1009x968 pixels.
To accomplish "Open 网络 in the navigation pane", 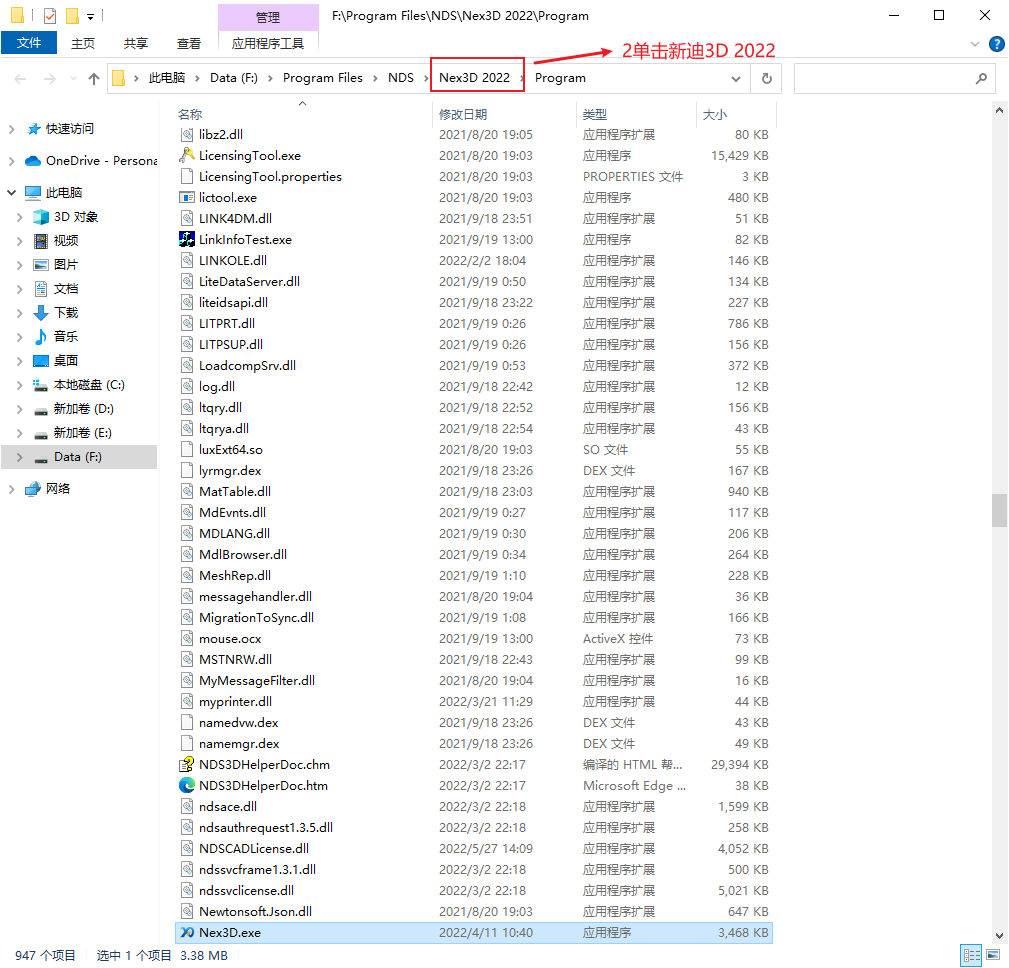I will 57,489.
